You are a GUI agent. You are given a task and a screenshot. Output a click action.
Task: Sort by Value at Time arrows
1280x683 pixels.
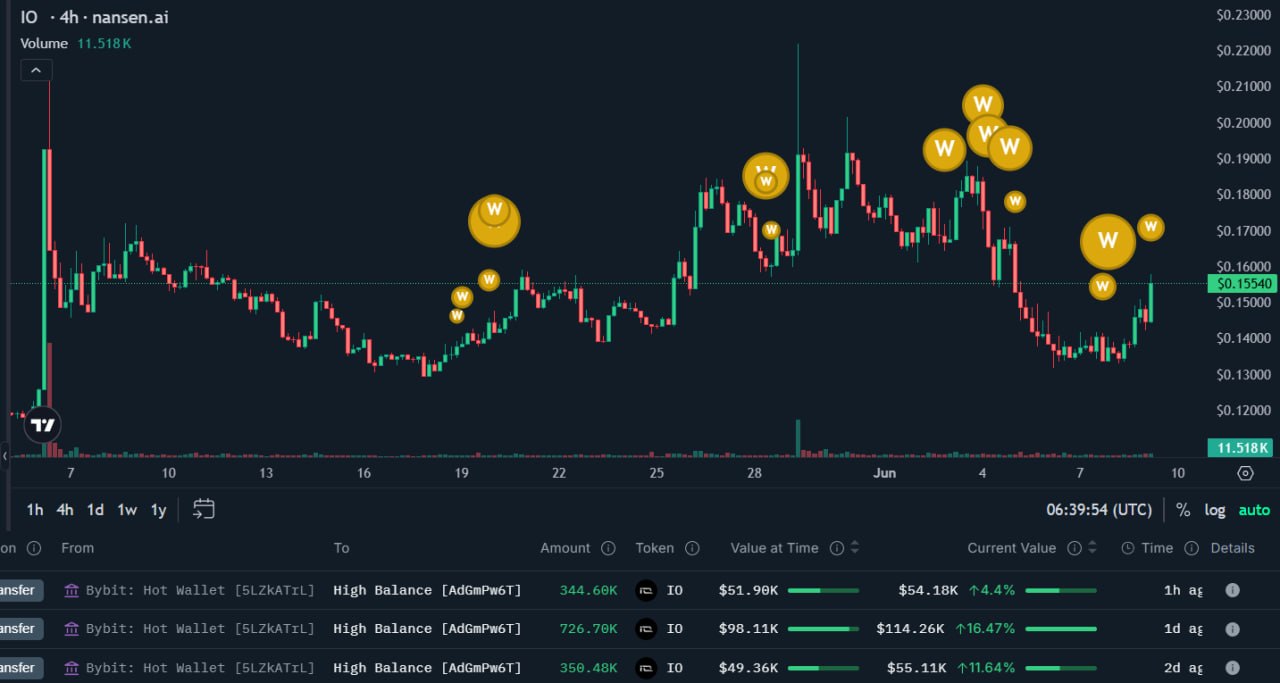click(855, 548)
